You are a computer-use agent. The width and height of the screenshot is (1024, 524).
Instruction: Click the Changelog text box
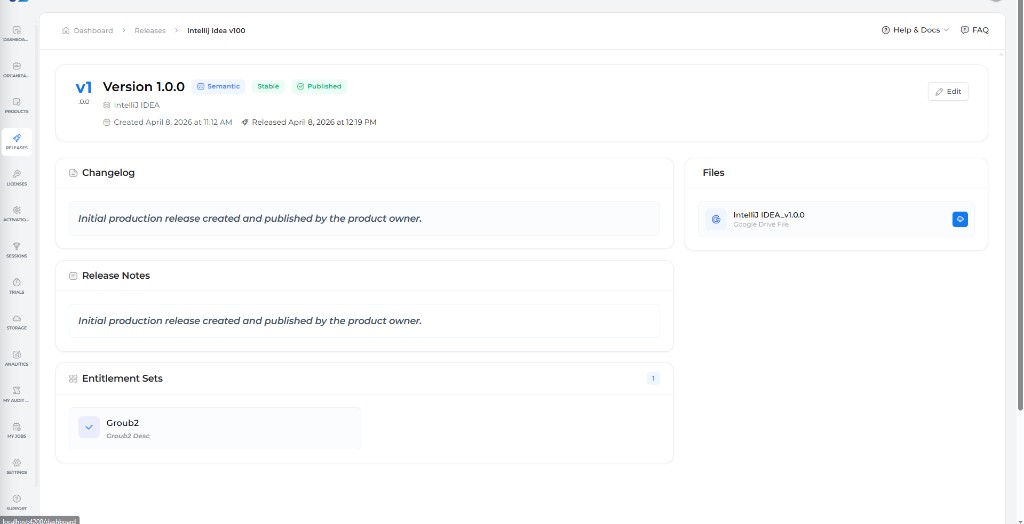(364, 218)
